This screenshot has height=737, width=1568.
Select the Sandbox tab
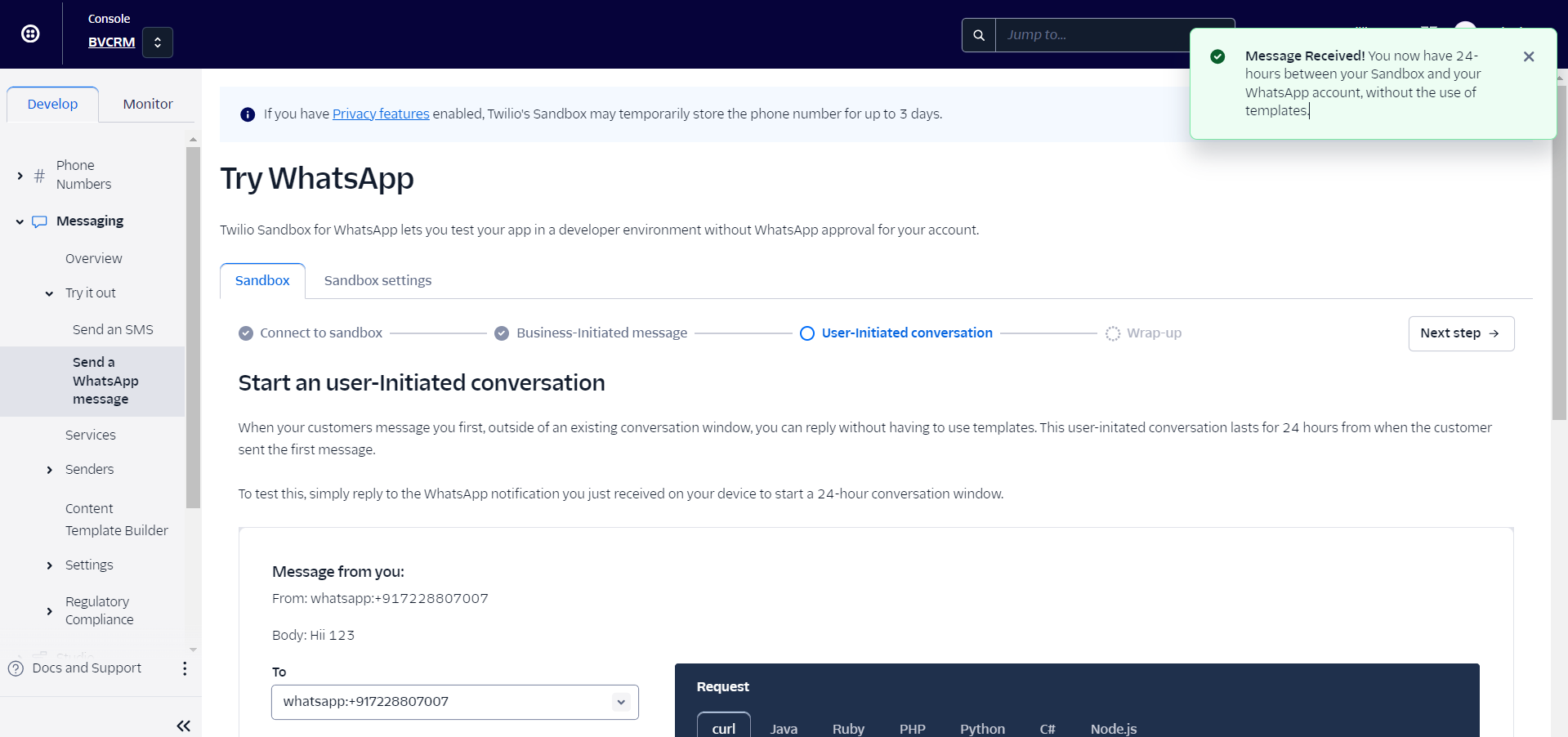click(x=262, y=280)
